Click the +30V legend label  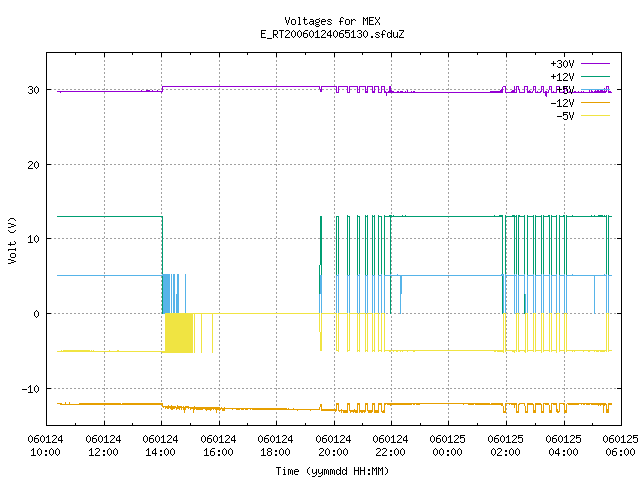[562, 64]
